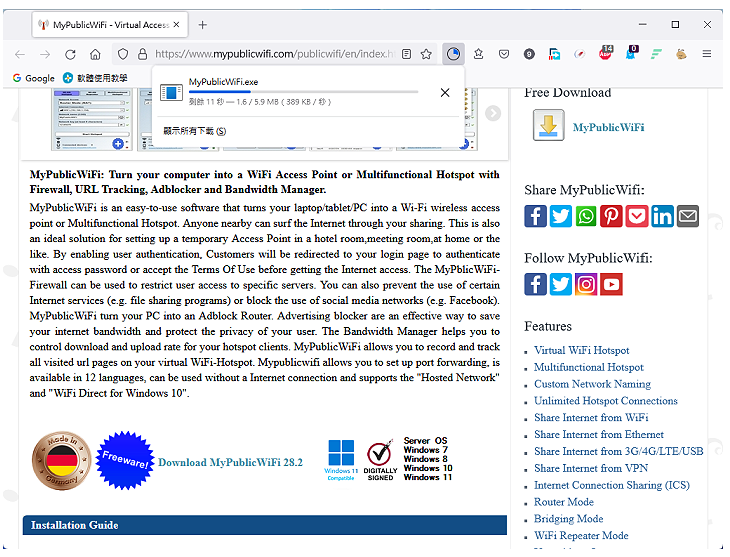Follow MyPublicWifi on Facebook
Viewport: 730px width, 557px height.
535,284
